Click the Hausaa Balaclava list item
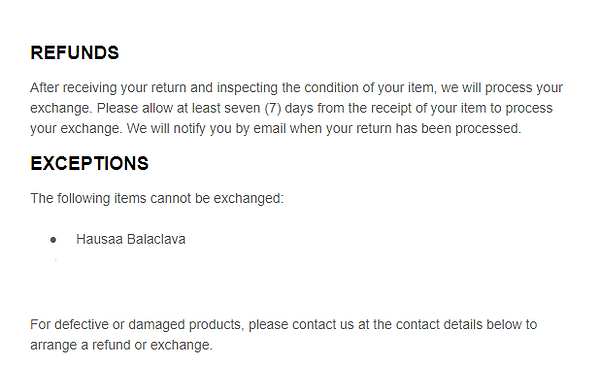The height and width of the screenshot is (366, 600). [131, 239]
